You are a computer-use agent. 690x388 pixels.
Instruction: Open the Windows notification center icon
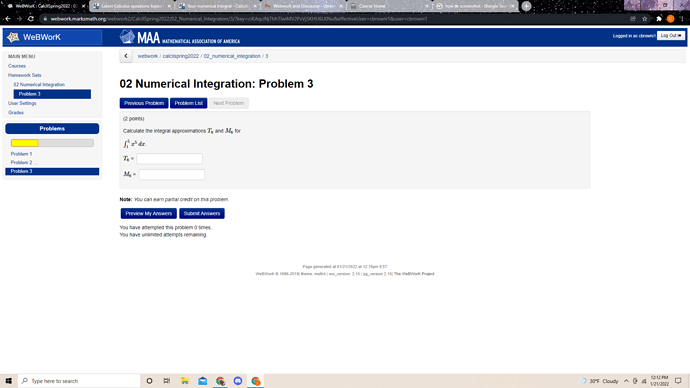click(x=678, y=381)
